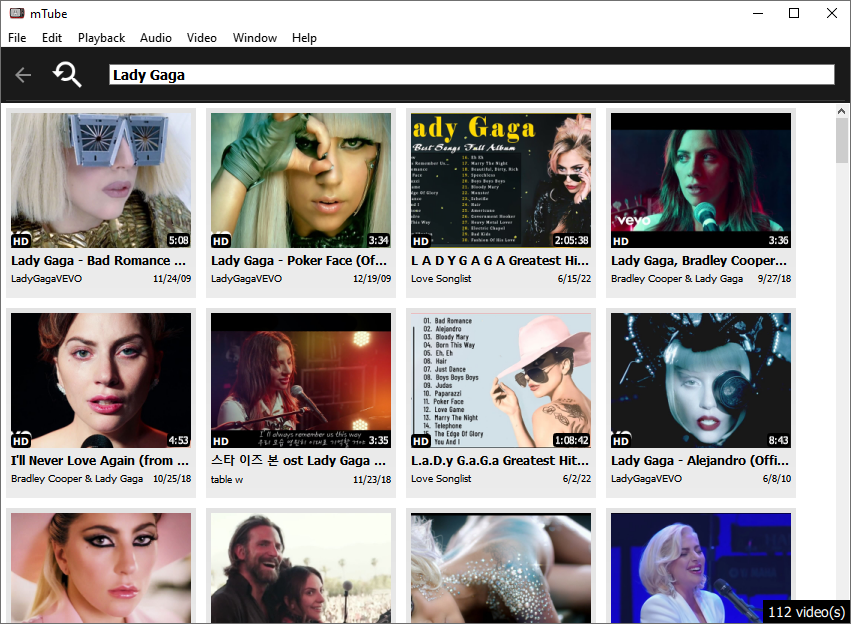Click the mTube app icon in title bar

[x=16, y=13]
